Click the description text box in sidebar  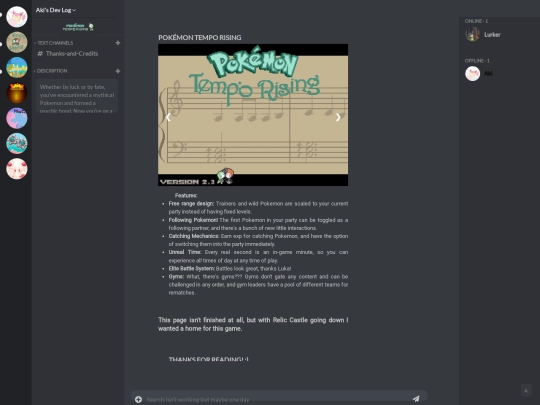pos(77,96)
